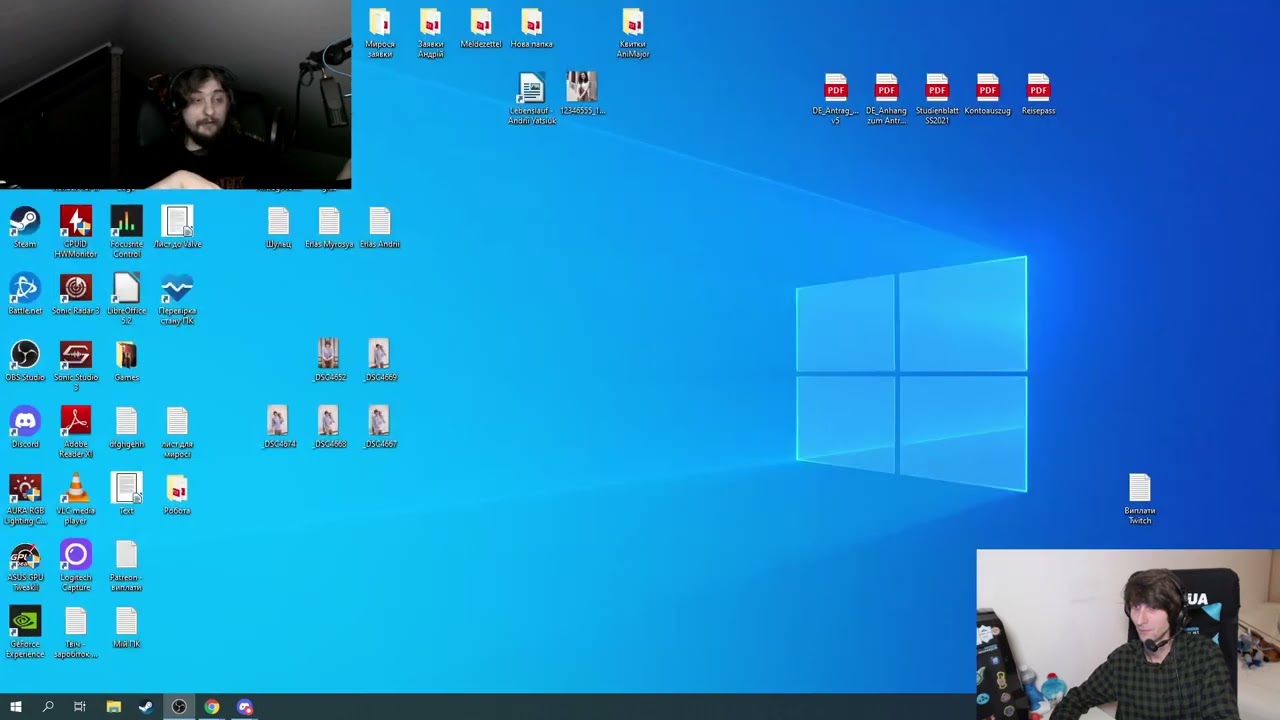Launch Sonic Radar 3
Screen dimensions: 1280x720
coord(76,294)
